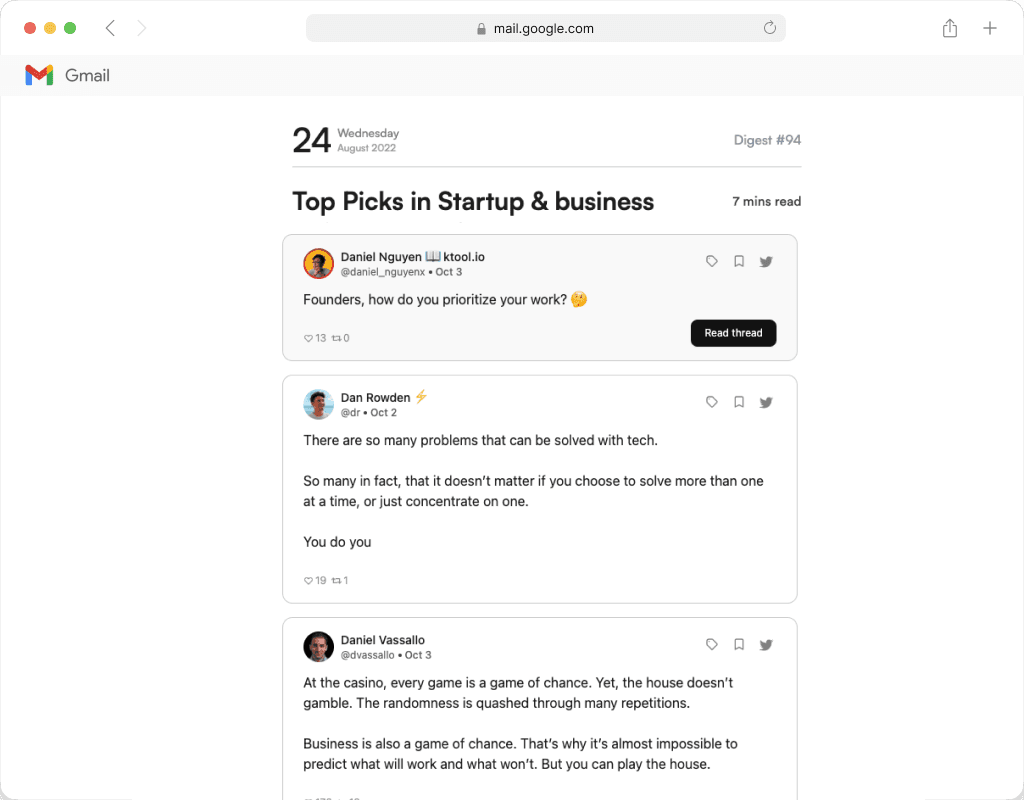Click the Read thread button
Screen dimensions: 1024x800
tap(733, 333)
